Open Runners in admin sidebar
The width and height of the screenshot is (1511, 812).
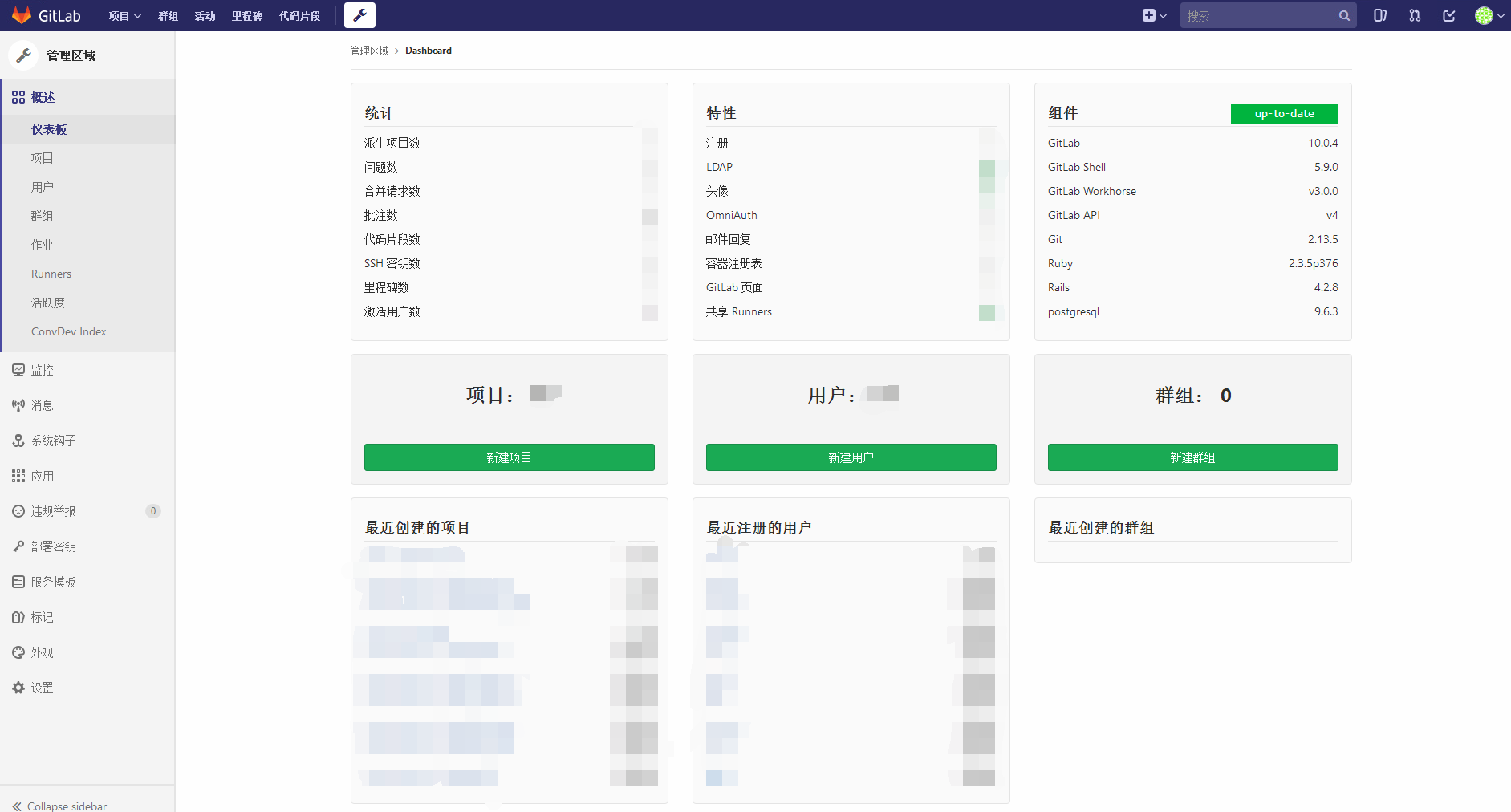point(51,274)
